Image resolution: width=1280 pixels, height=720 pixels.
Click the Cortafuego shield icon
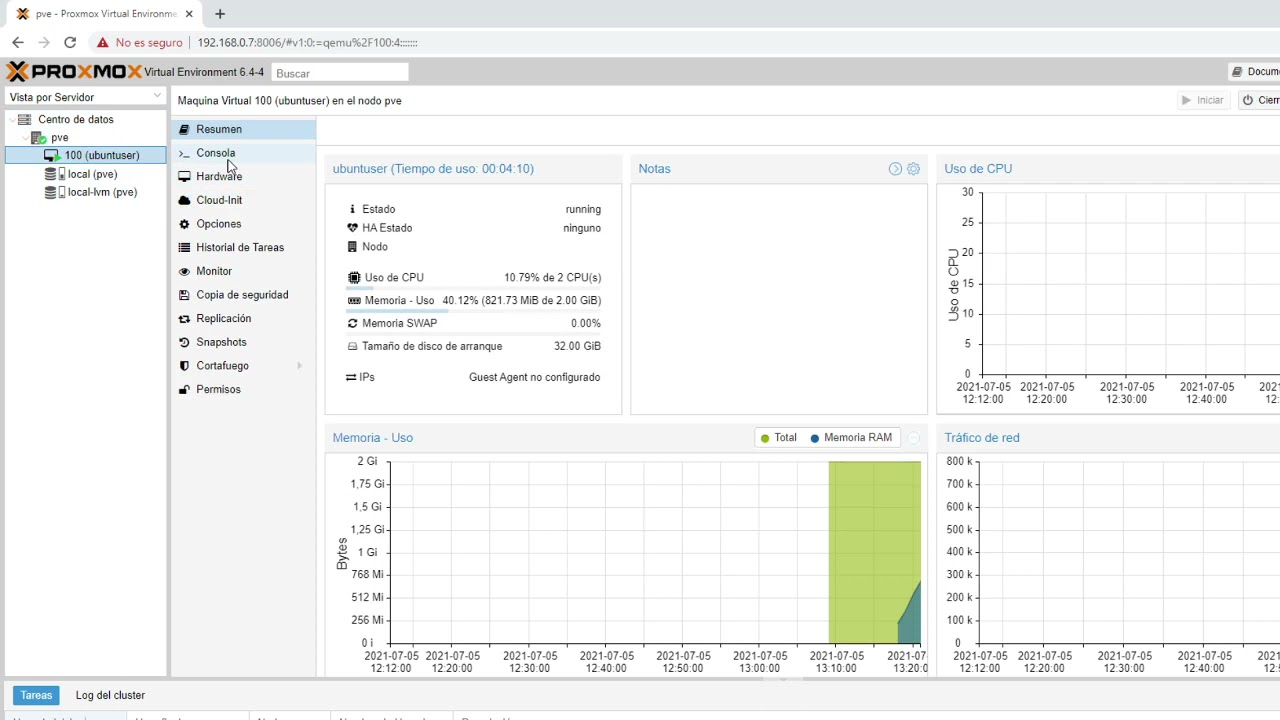click(x=184, y=366)
